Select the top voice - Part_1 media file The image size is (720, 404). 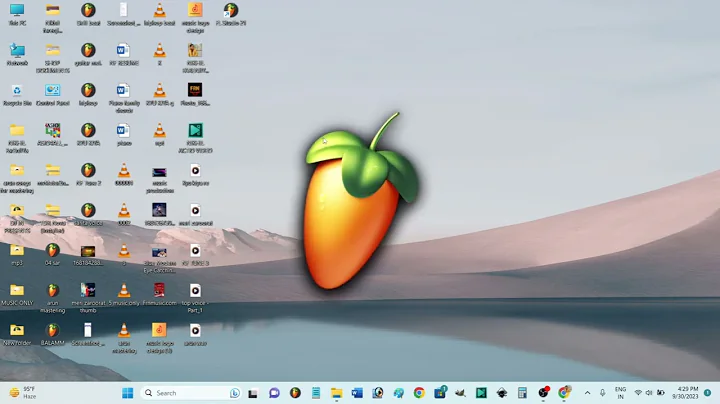pos(195,298)
